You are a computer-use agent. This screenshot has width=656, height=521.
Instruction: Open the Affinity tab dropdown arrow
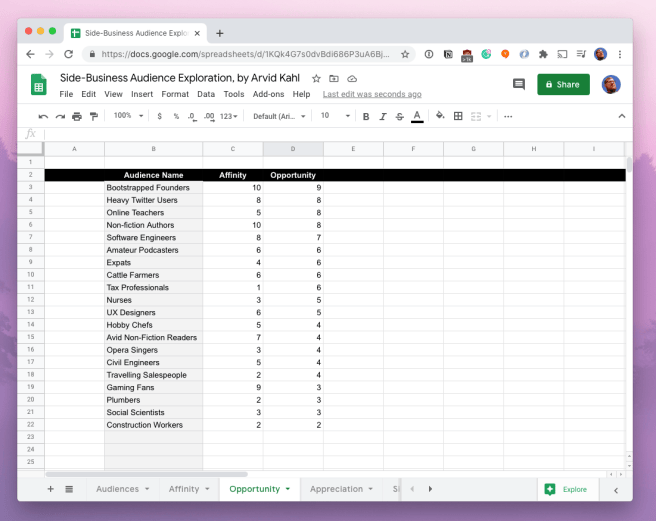[x=207, y=489]
